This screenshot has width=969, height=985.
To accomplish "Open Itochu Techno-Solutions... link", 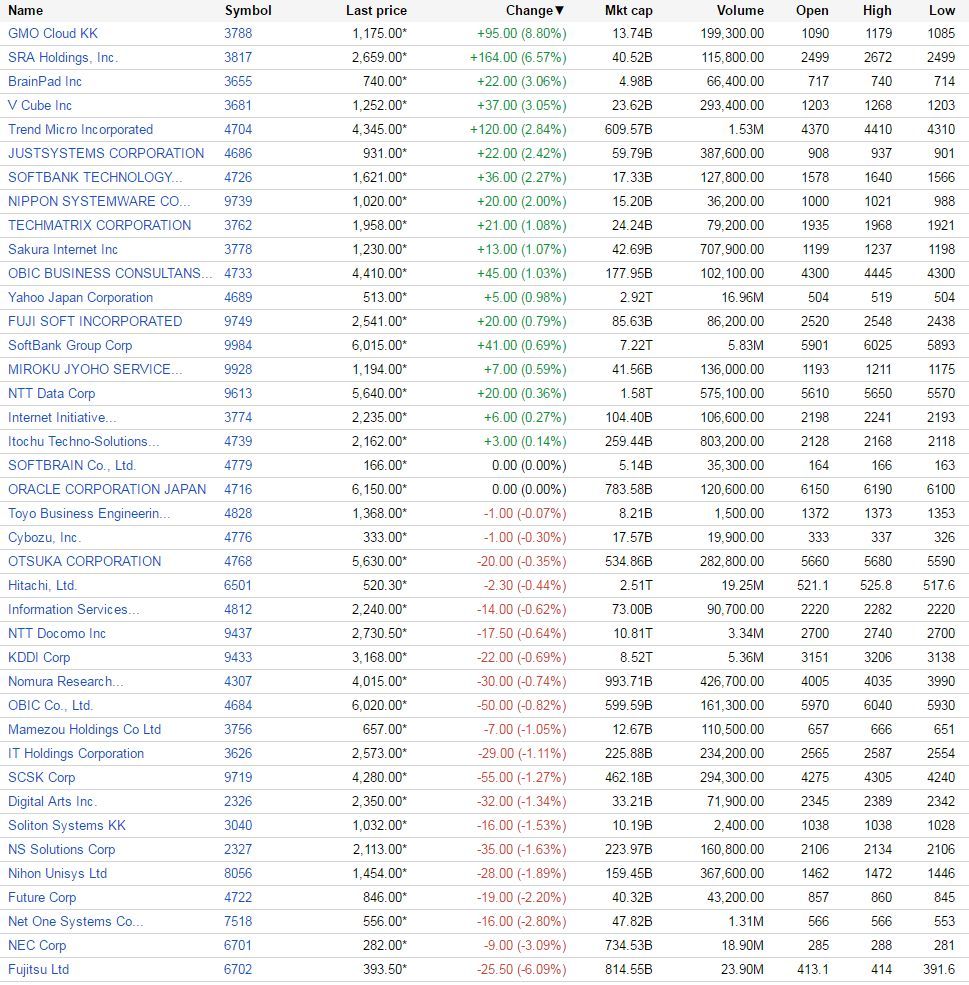I will click(x=84, y=442).
